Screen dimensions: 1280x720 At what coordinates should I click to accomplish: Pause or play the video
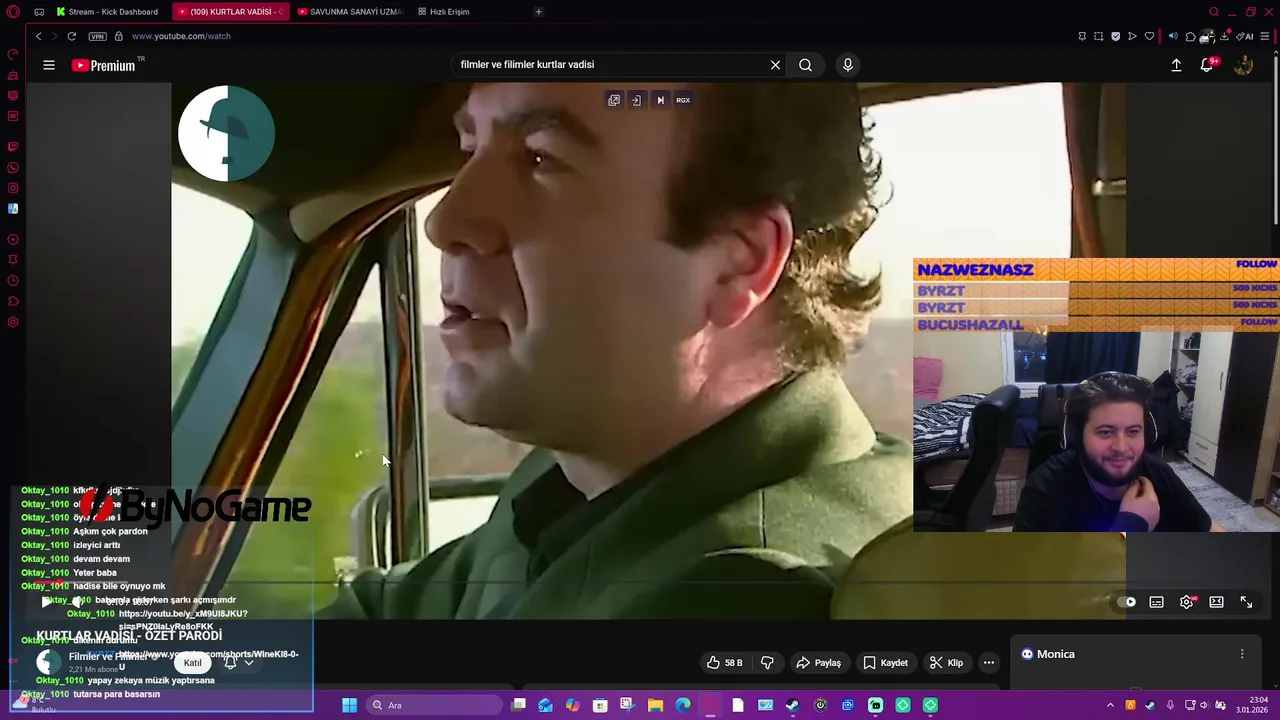coord(45,602)
